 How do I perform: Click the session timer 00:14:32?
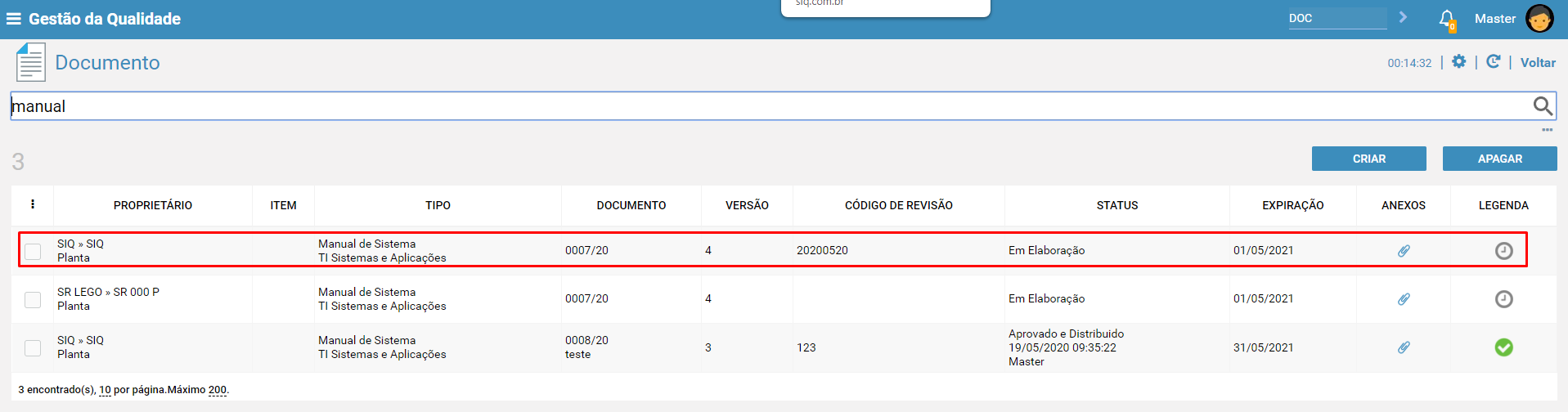coord(1409,63)
